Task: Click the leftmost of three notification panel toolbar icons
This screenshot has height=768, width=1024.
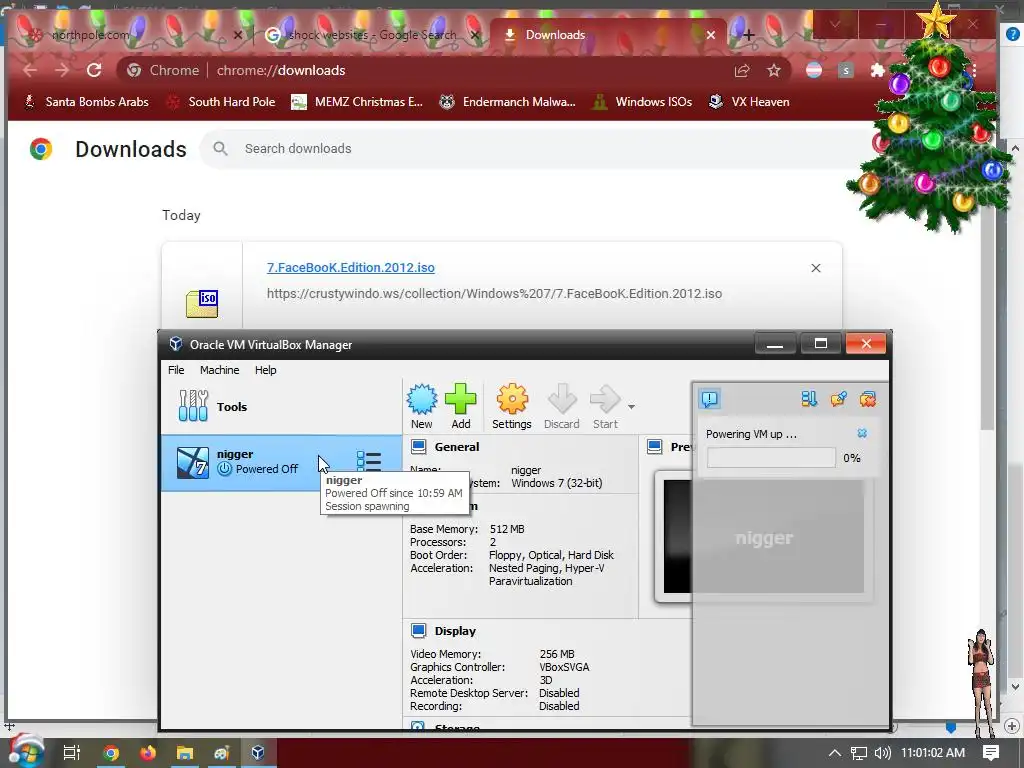Action: [x=809, y=398]
